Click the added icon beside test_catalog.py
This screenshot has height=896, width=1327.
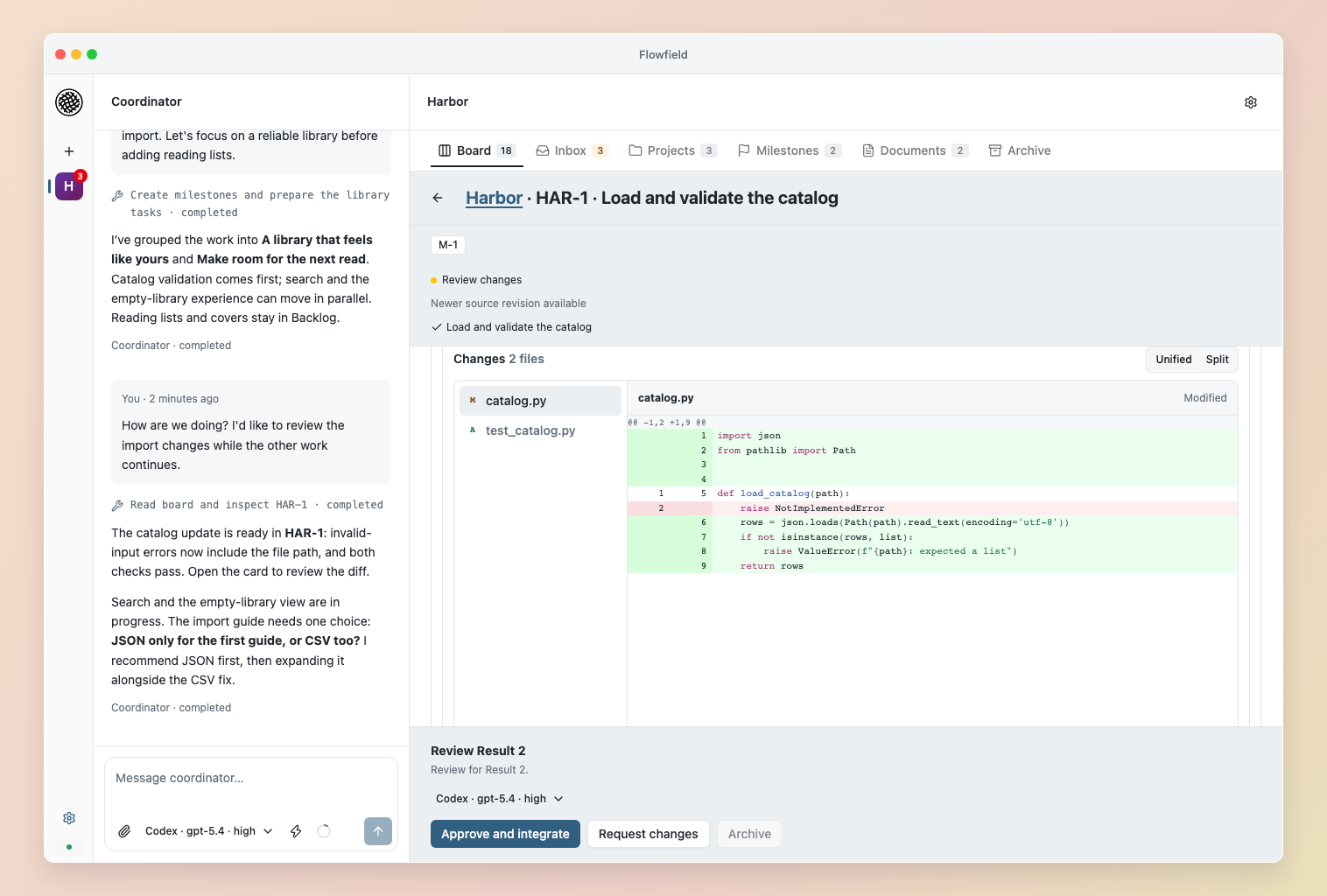click(x=473, y=430)
